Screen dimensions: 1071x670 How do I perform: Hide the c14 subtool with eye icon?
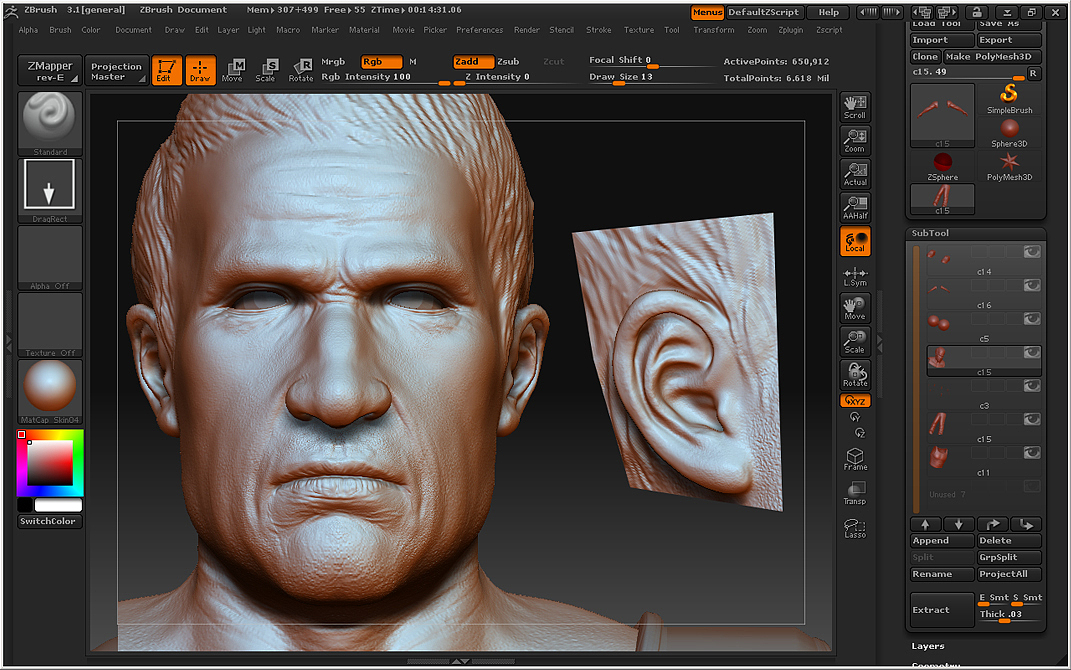(1032, 252)
